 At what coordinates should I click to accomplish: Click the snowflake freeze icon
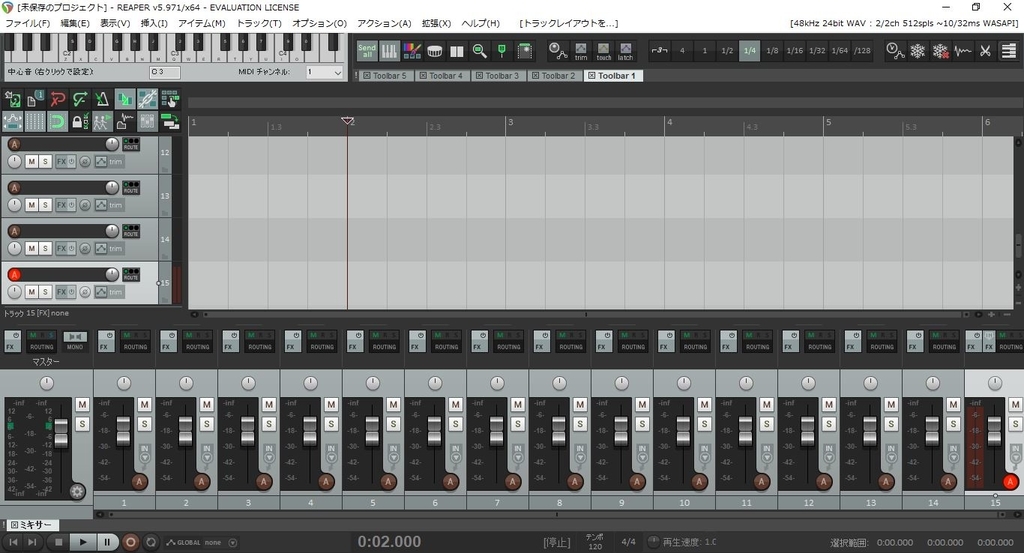tap(918, 50)
